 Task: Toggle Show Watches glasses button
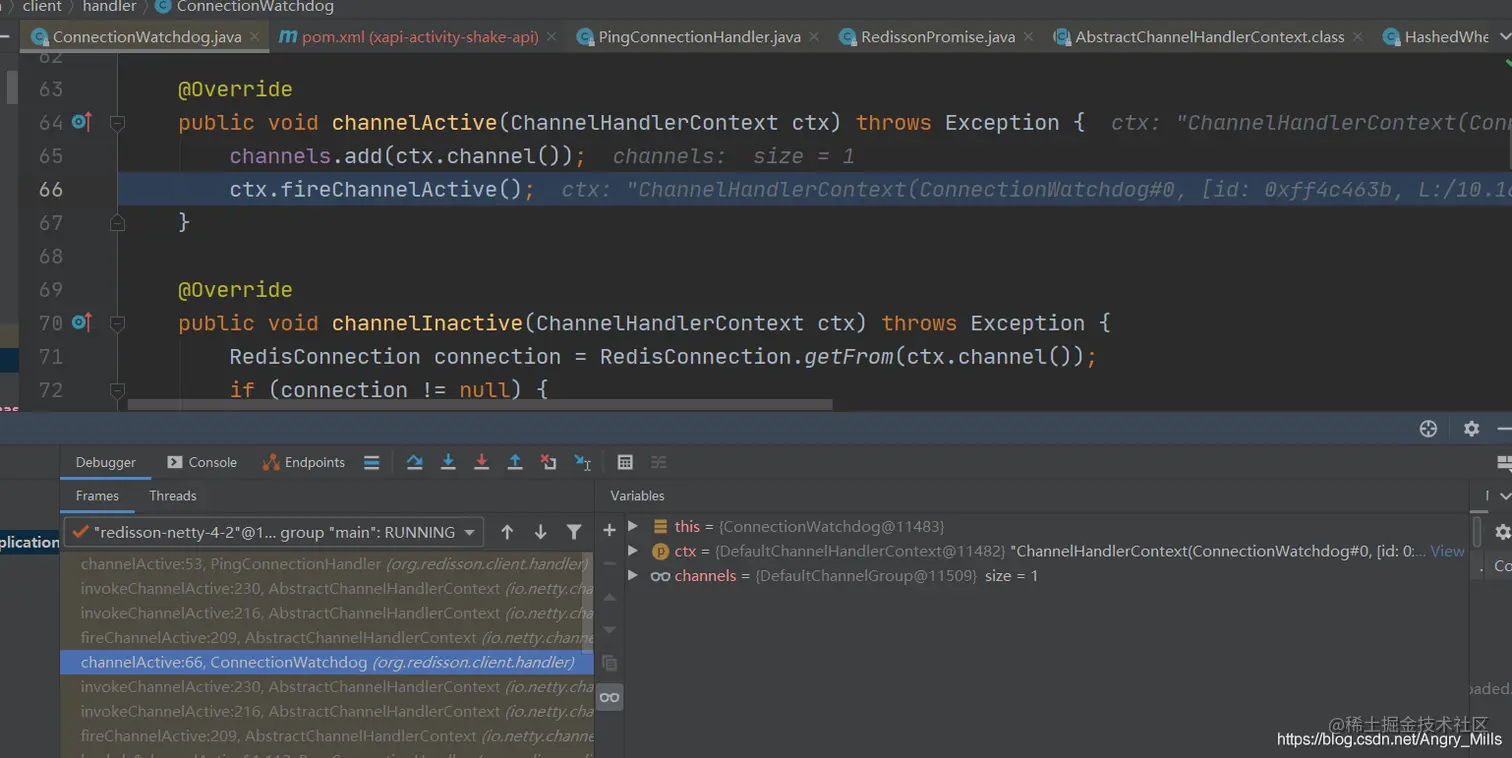coord(609,697)
